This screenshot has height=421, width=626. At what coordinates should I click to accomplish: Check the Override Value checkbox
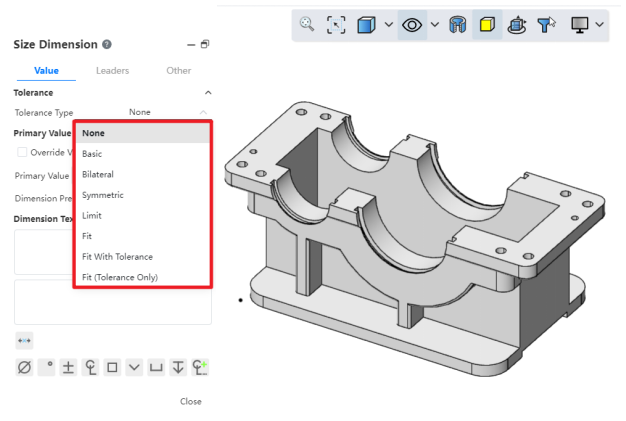[x=22, y=152]
